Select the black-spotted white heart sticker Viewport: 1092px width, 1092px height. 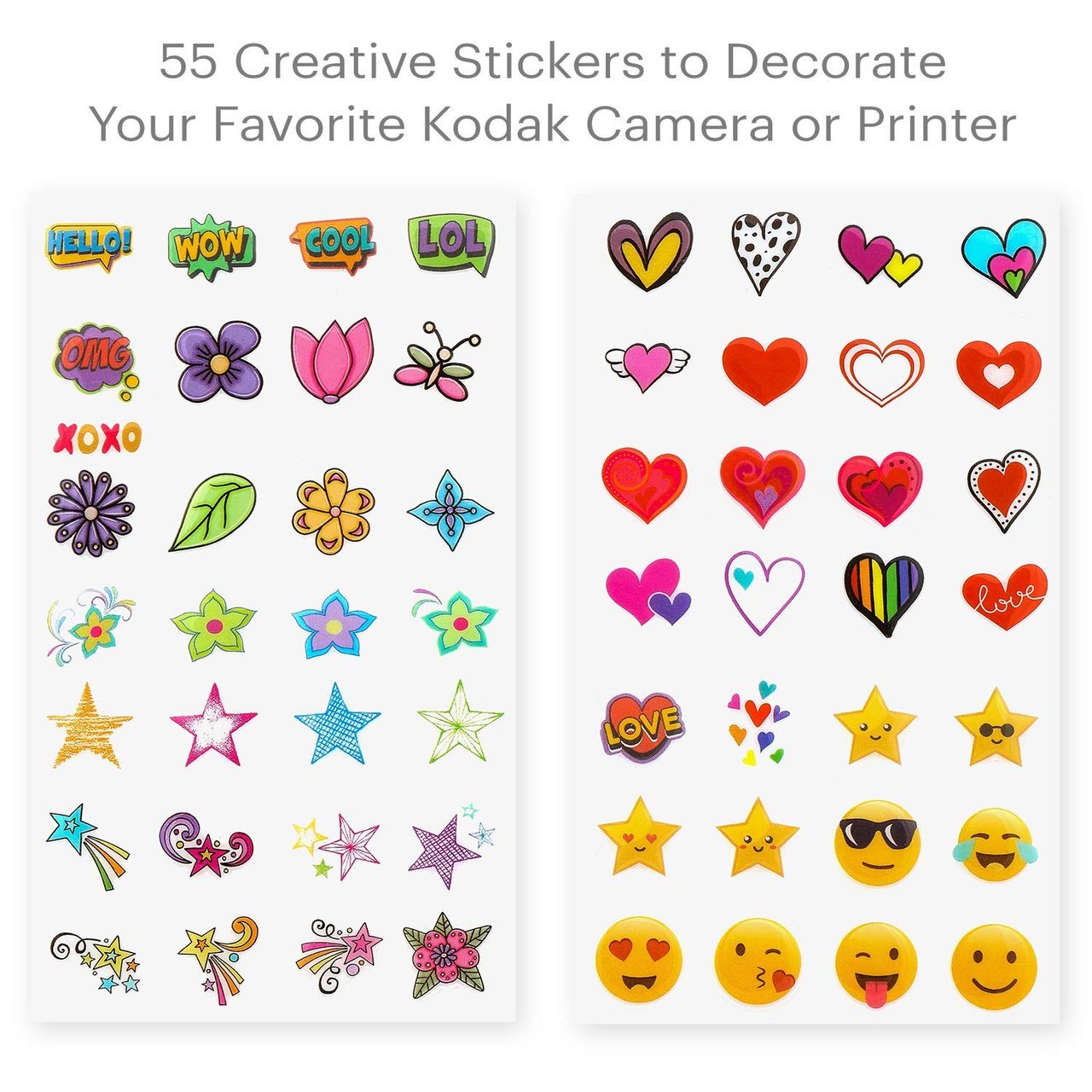pyautogui.click(x=765, y=249)
